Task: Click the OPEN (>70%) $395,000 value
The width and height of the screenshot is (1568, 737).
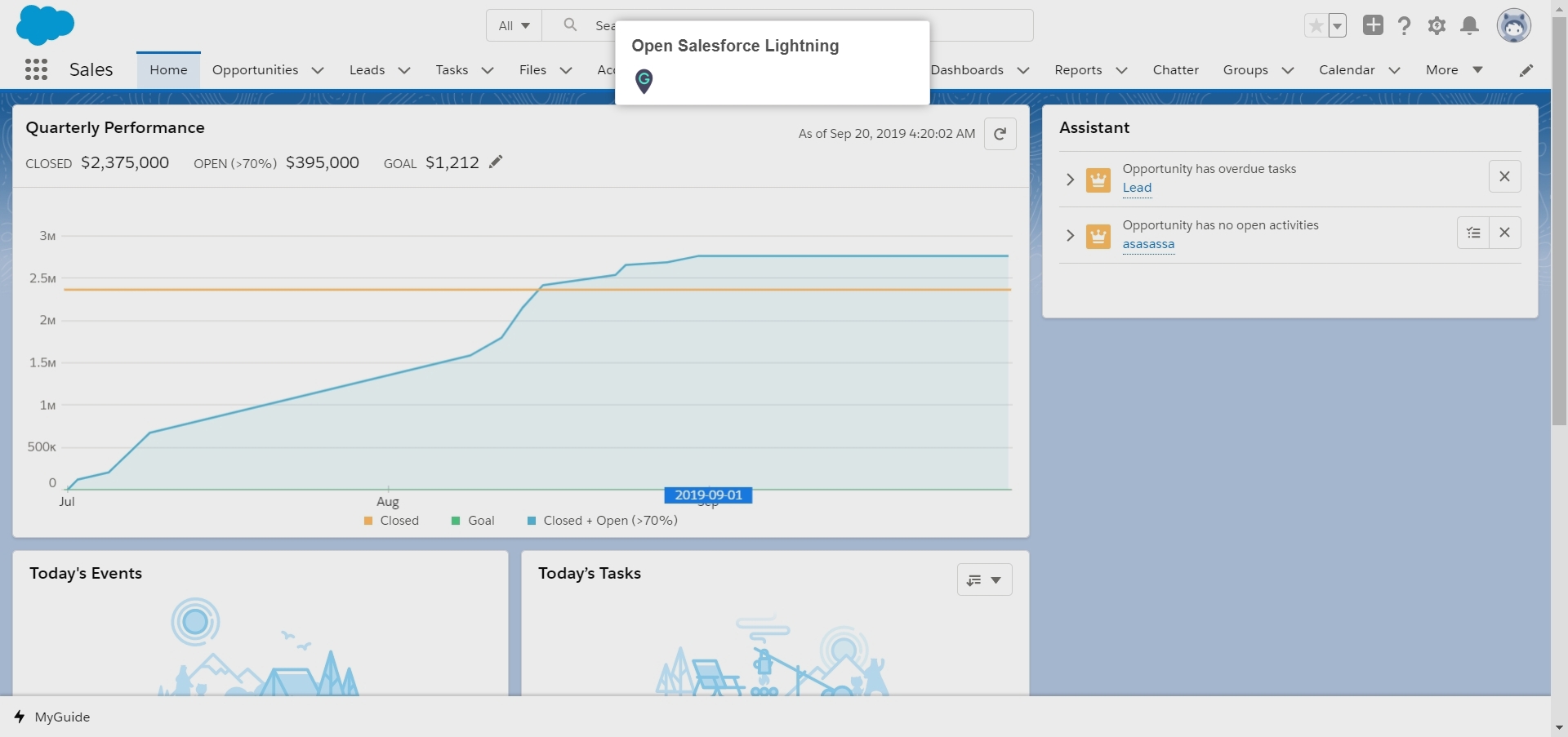Action: [x=323, y=162]
